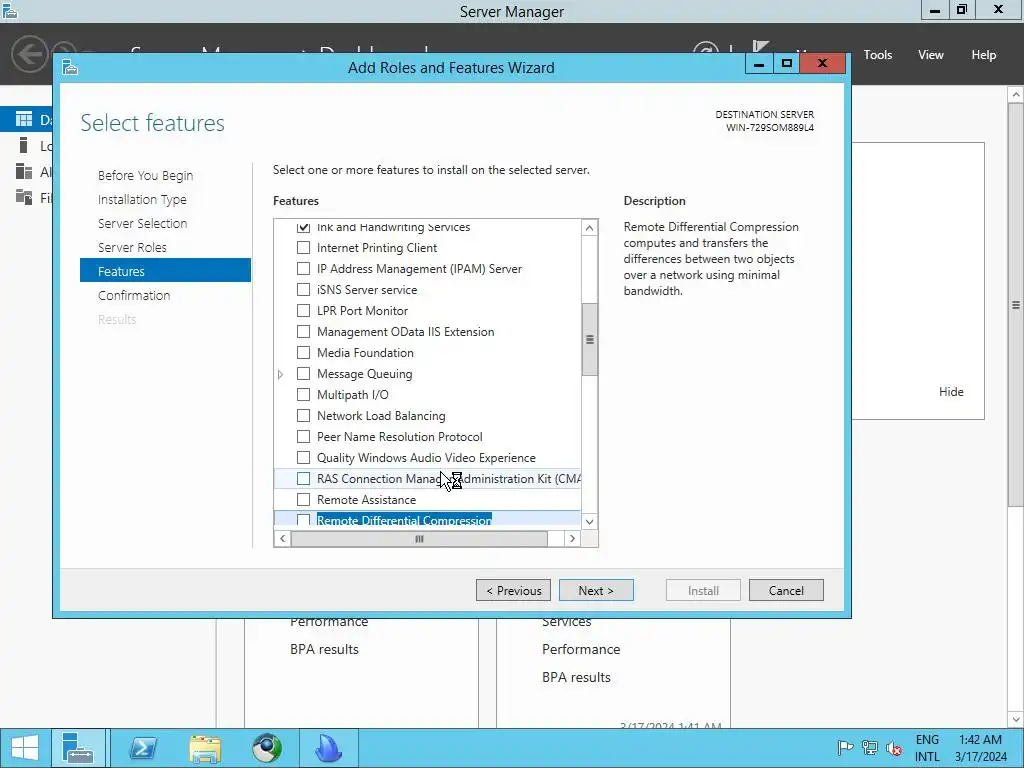
Task: Check Peer Name Resolution Protocol
Action: tap(303, 436)
